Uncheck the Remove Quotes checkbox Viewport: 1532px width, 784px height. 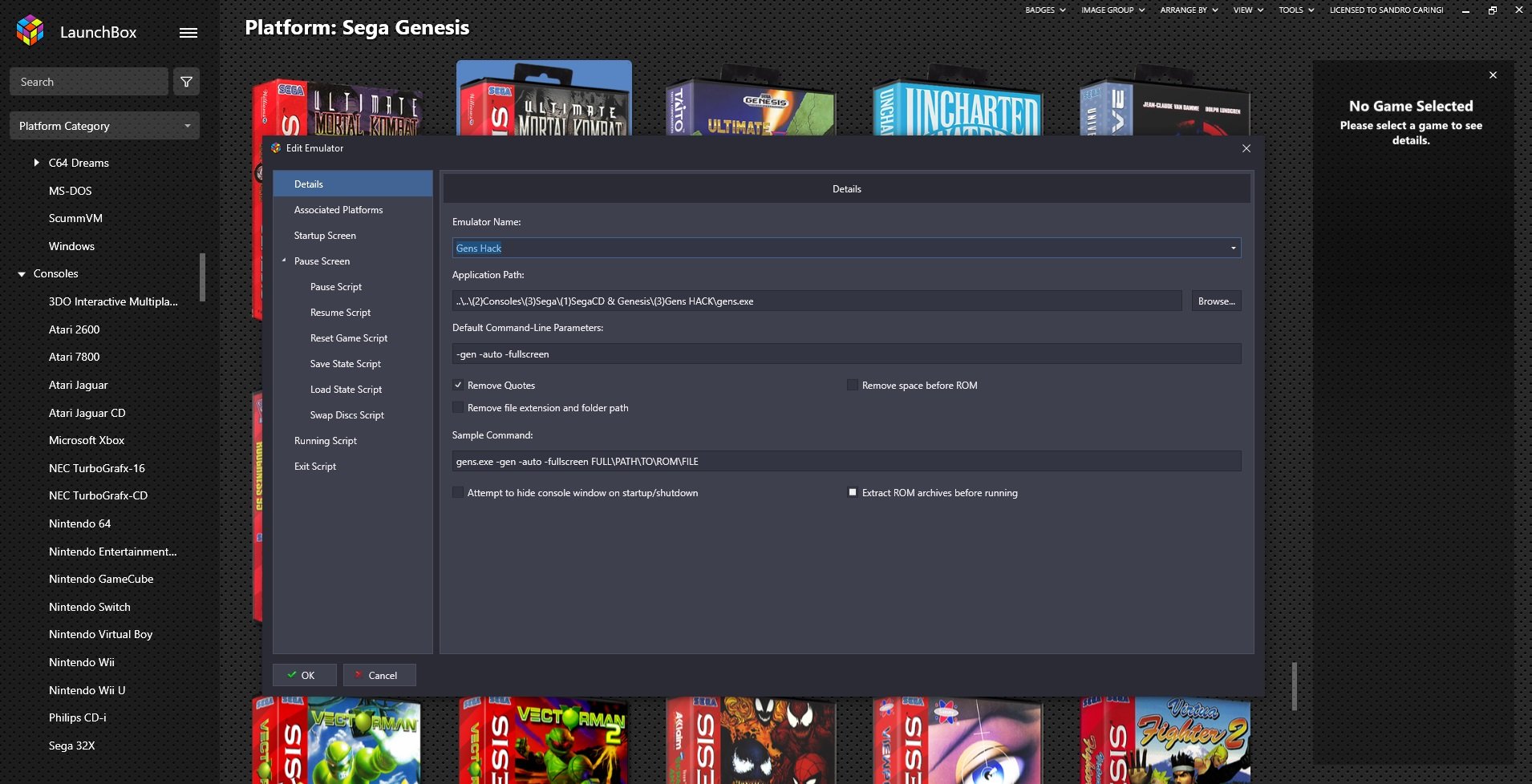point(458,386)
